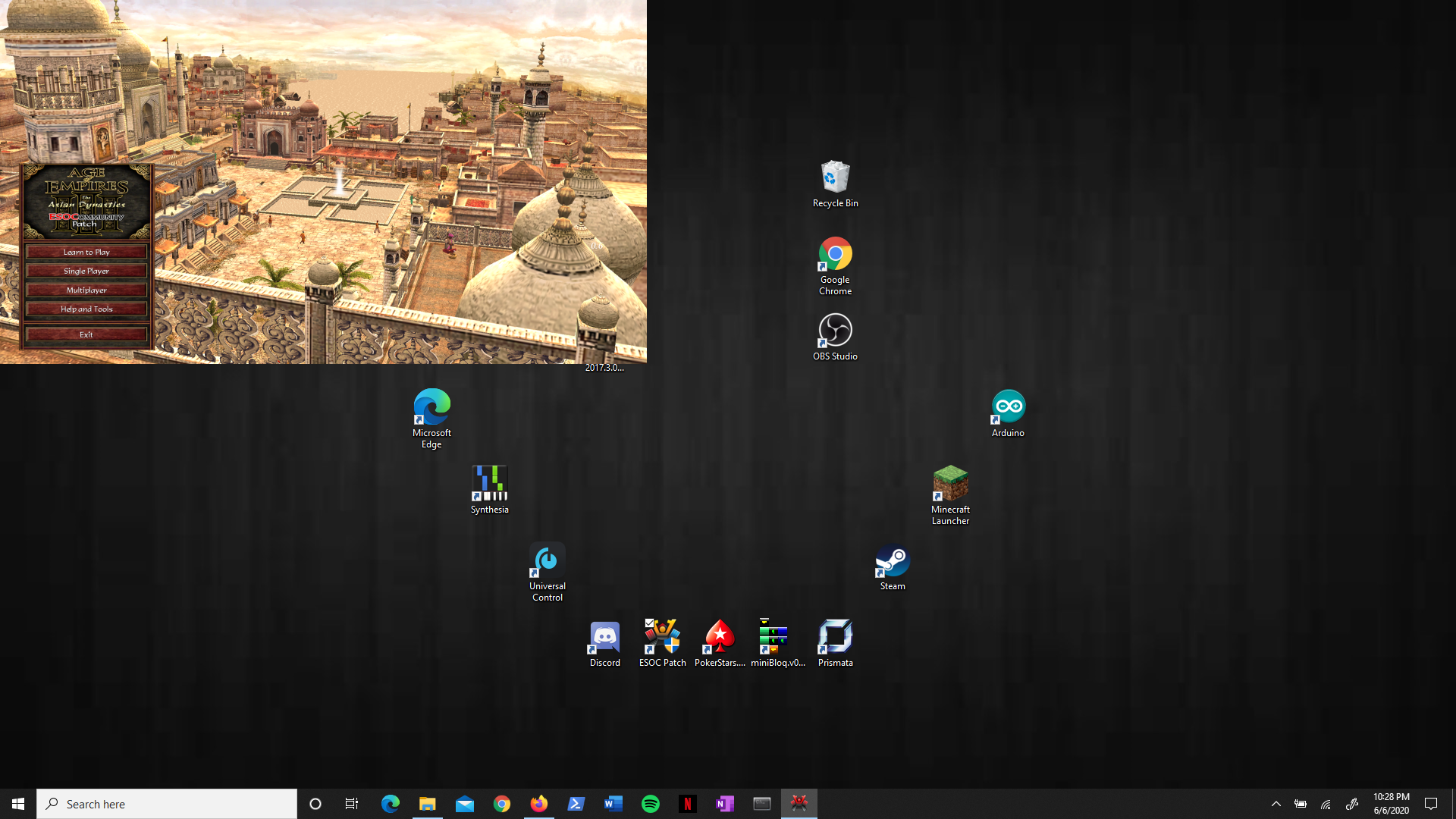Click Exit in the Age of Empires menu
This screenshot has width=1456, height=819.
coord(86,334)
